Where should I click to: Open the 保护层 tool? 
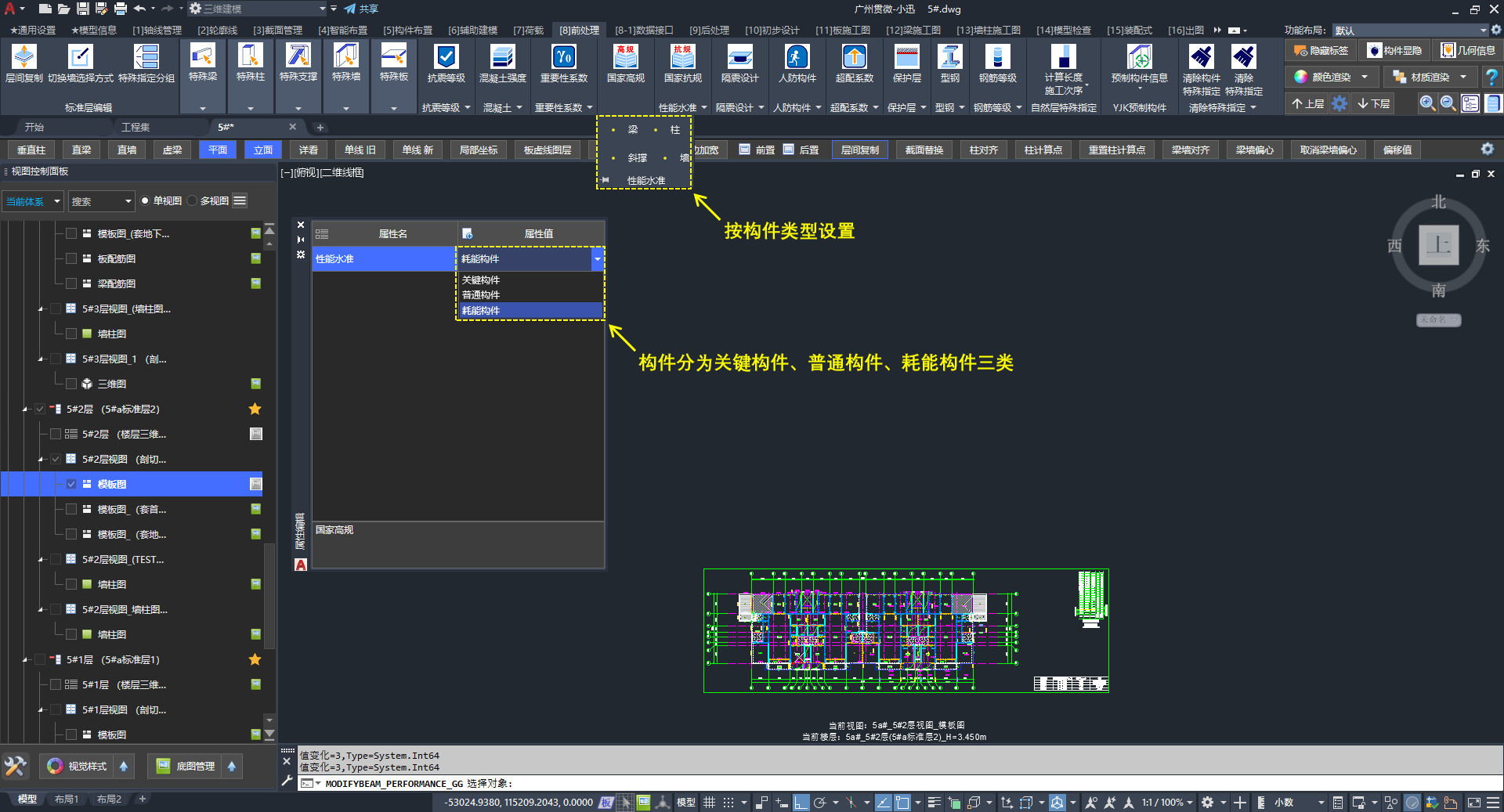tap(907, 57)
